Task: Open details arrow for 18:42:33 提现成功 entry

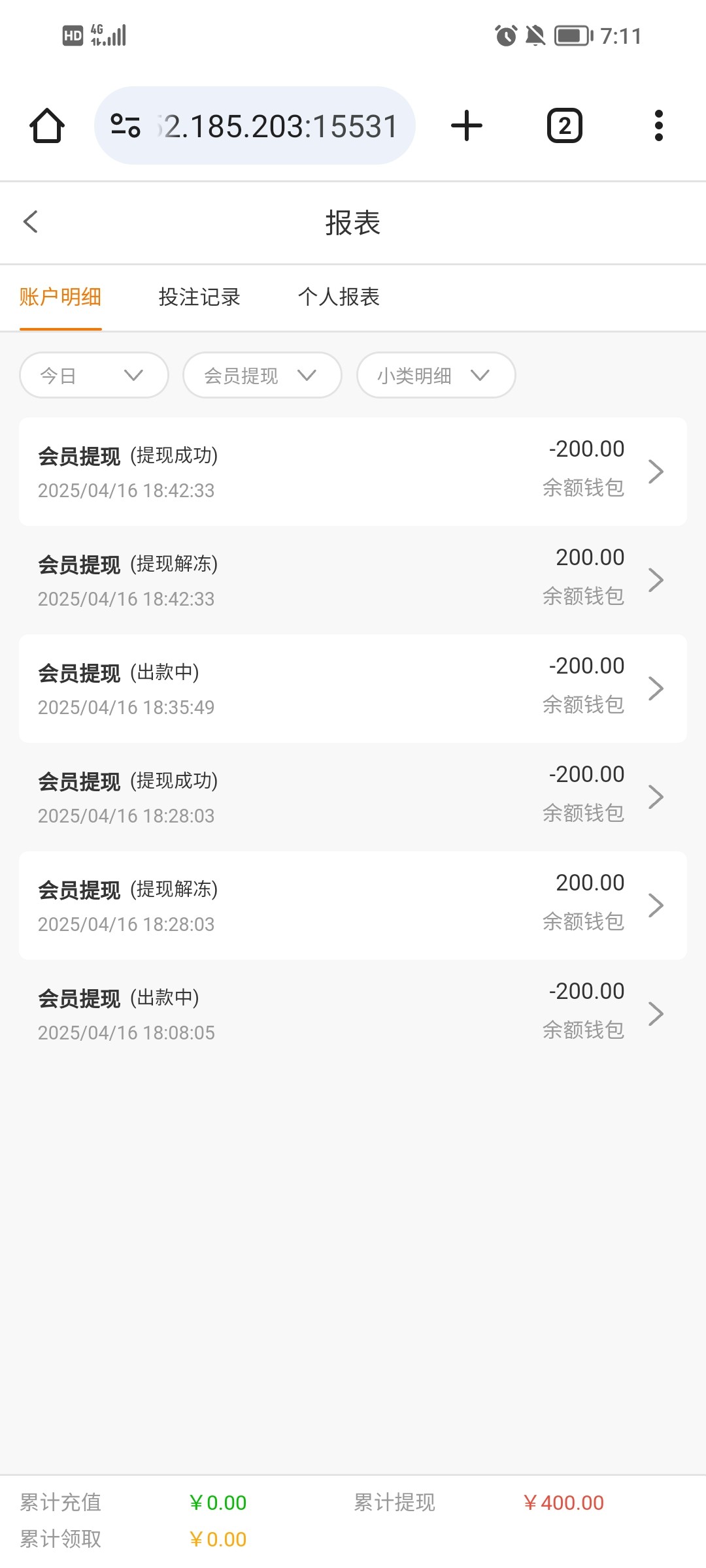Action: [x=656, y=472]
